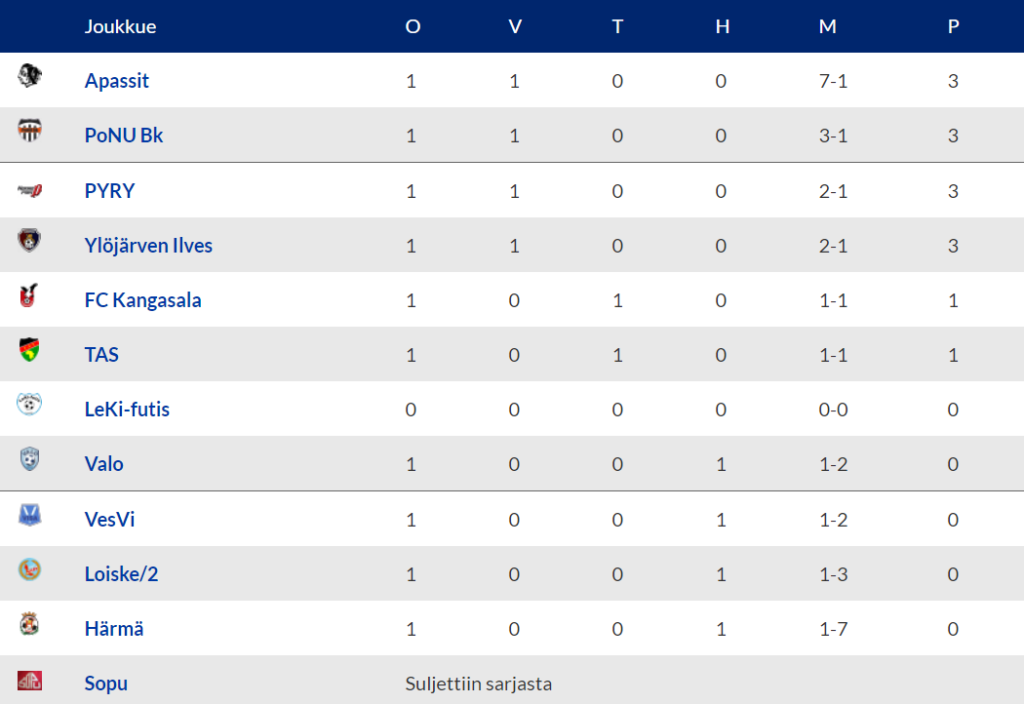This screenshot has height=704, width=1024.
Task: Select the Ylöjärven Ilves crest icon
Action: pyautogui.click(x=29, y=240)
